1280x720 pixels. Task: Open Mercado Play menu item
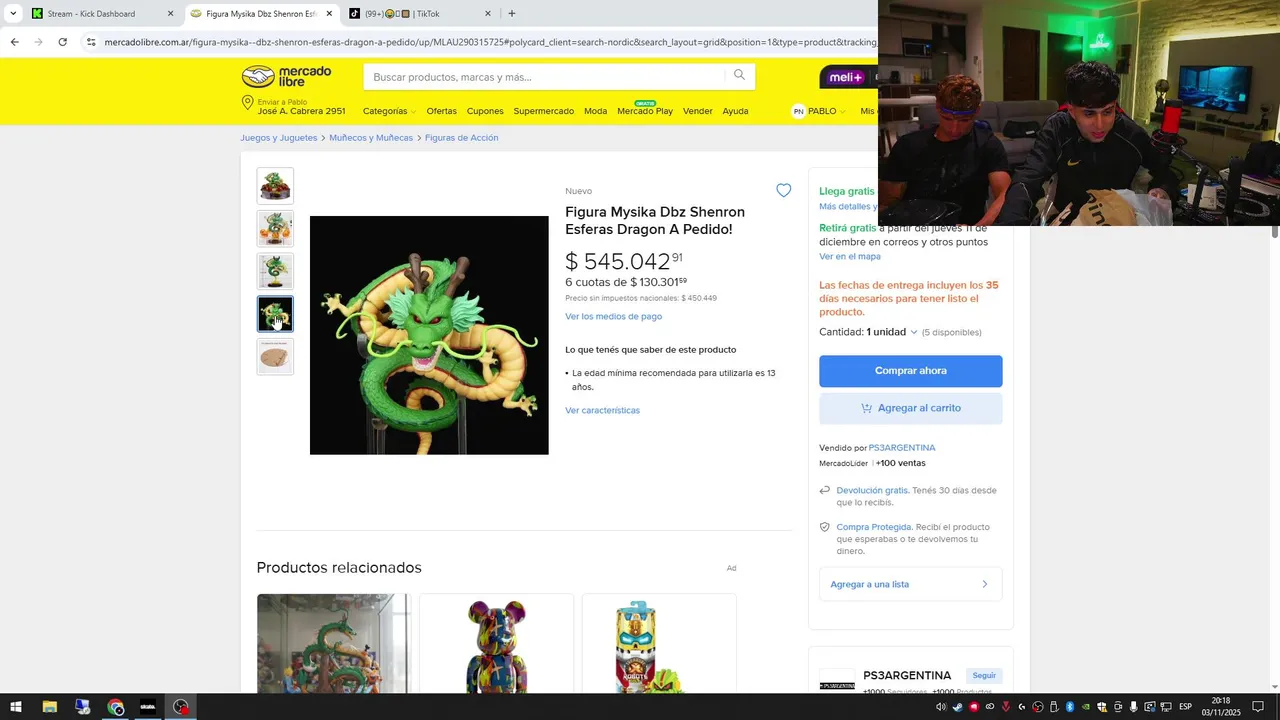(x=645, y=111)
